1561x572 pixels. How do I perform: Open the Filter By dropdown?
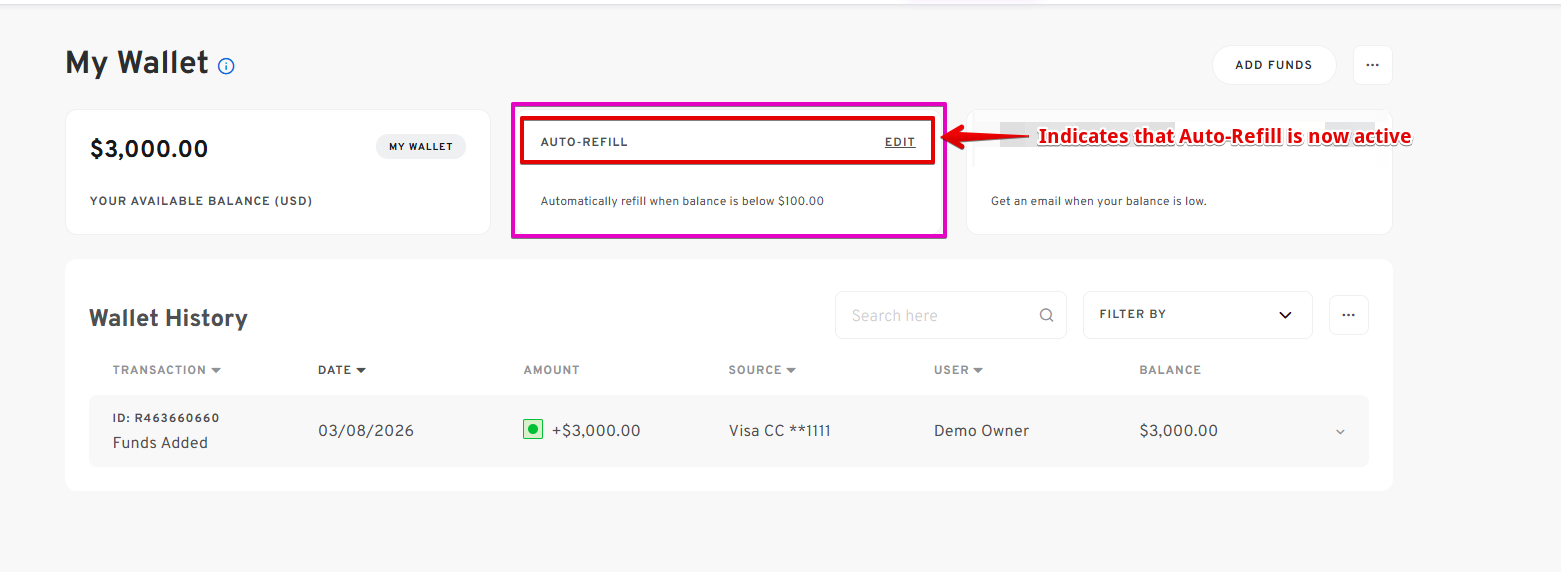pos(1196,315)
